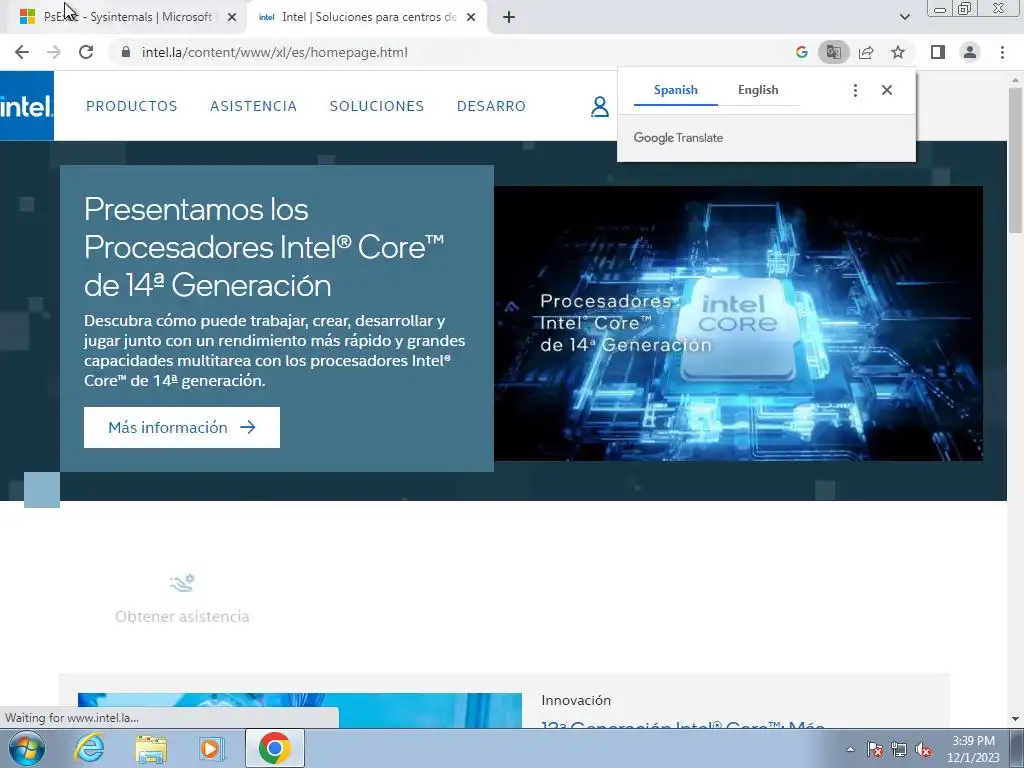Bookmark this page with the star icon
This screenshot has height=768, width=1024.
pos(898,52)
